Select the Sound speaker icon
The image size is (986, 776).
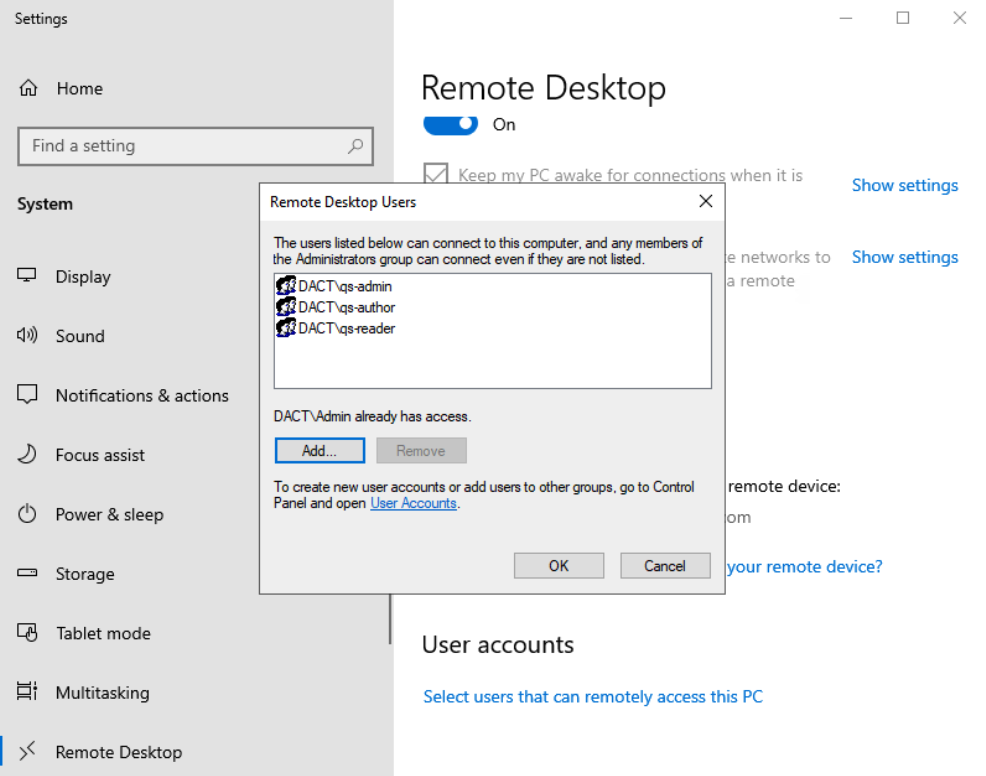tap(27, 335)
